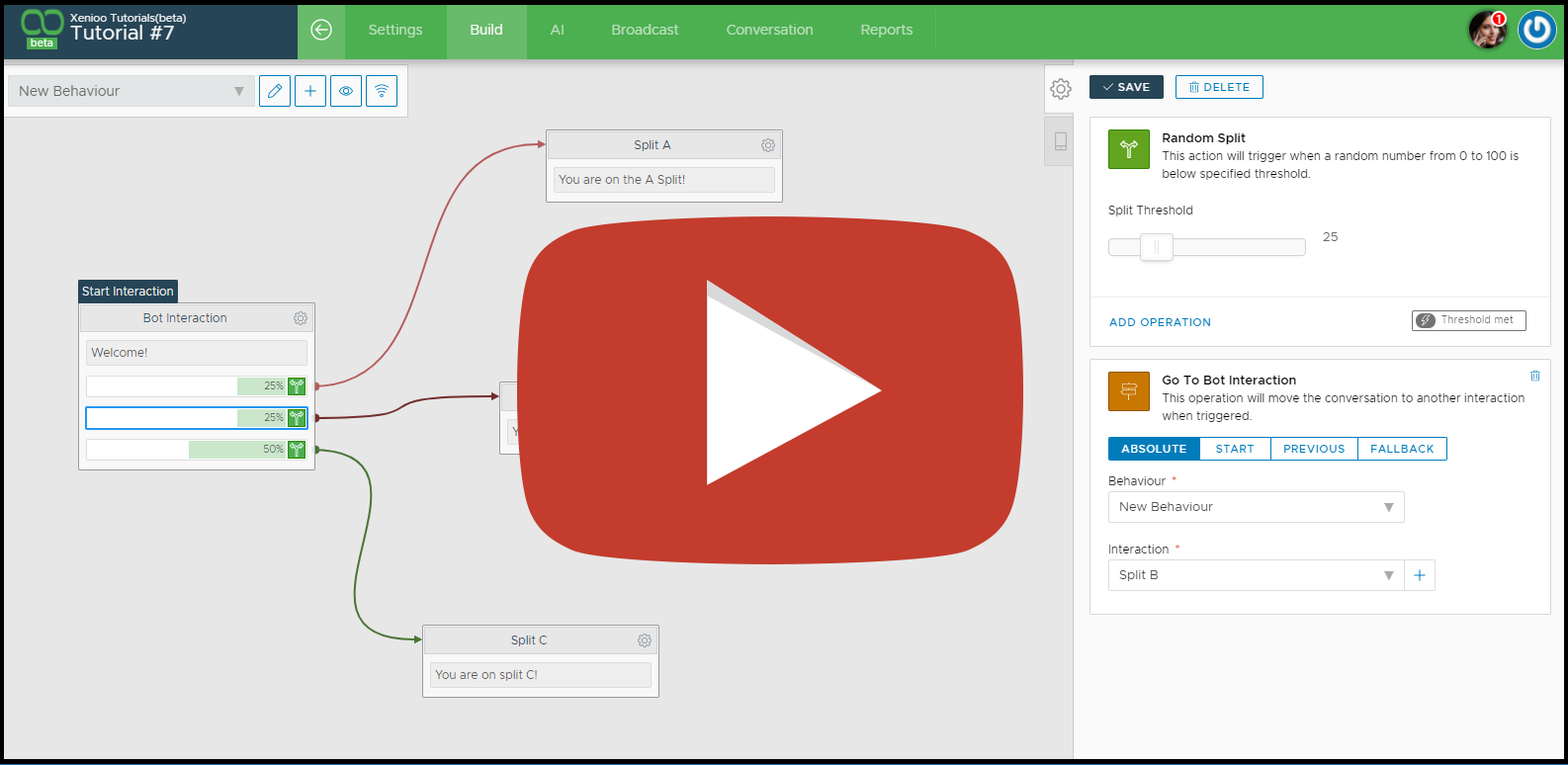The width and height of the screenshot is (1568, 765).
Task: Open the mobile preview phone icon
Action: point(1061,141)
